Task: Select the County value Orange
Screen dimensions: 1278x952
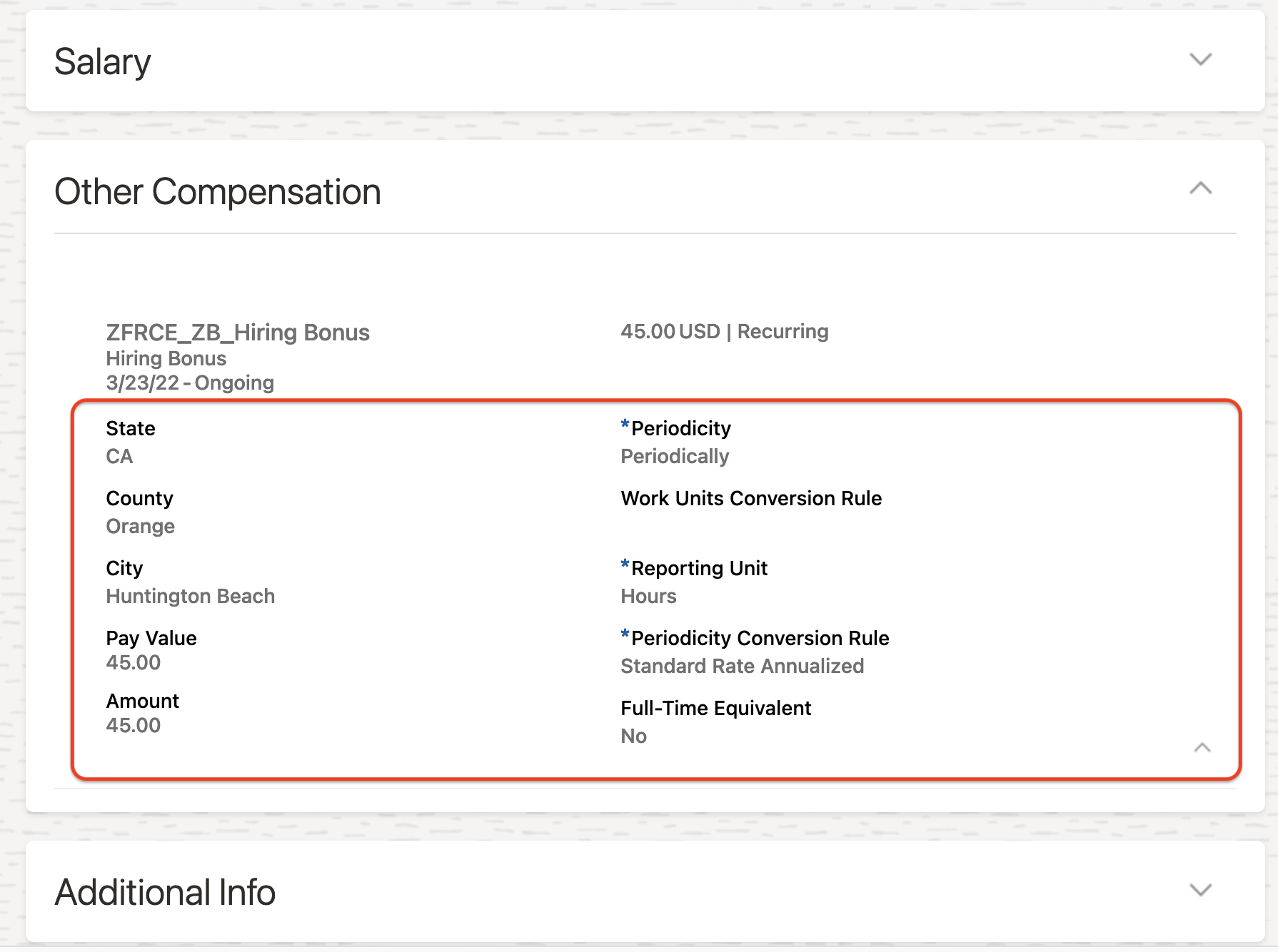Action: (x=141, y=527)
